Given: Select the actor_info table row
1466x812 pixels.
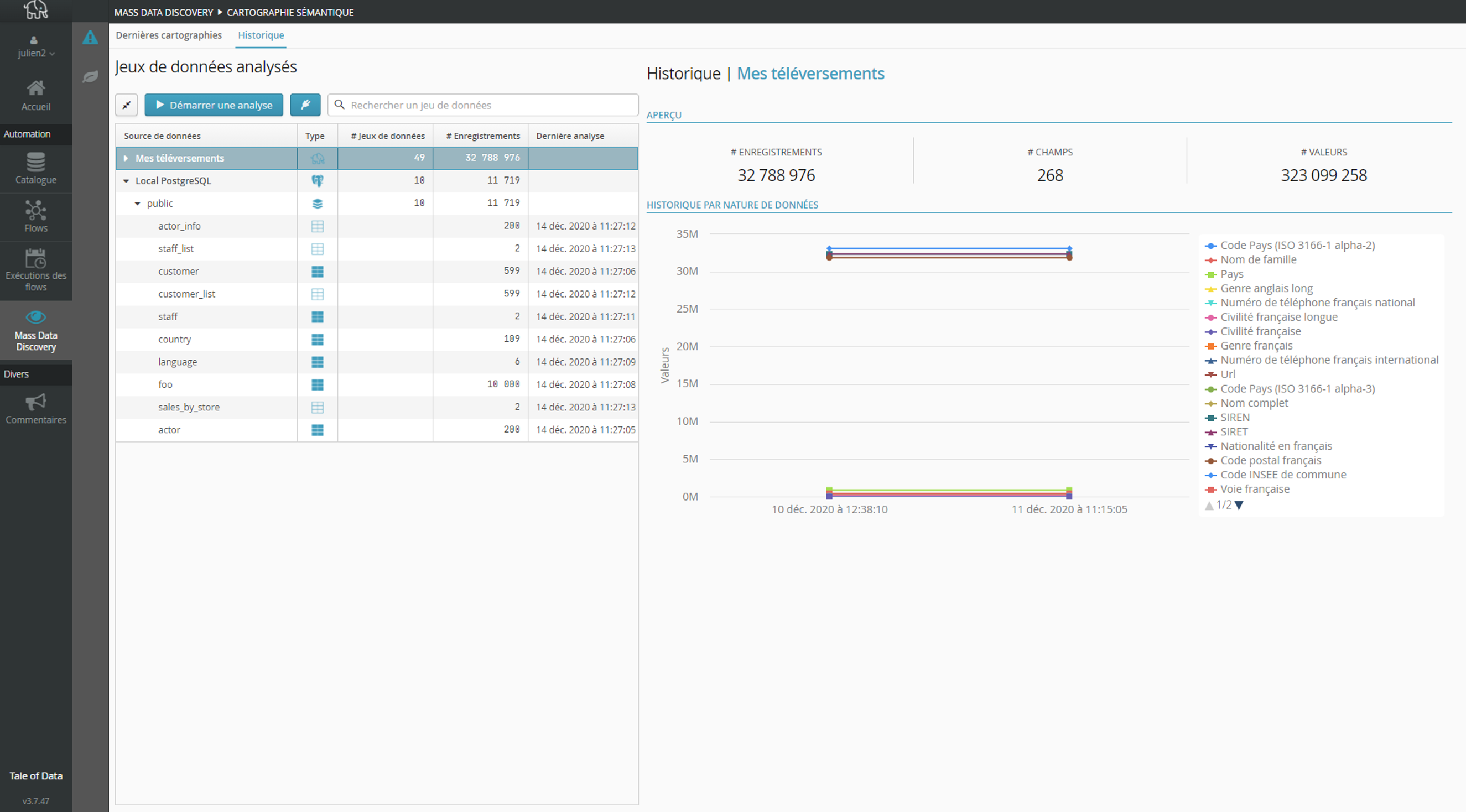Looking at the screenshot, I should point(377,226).
